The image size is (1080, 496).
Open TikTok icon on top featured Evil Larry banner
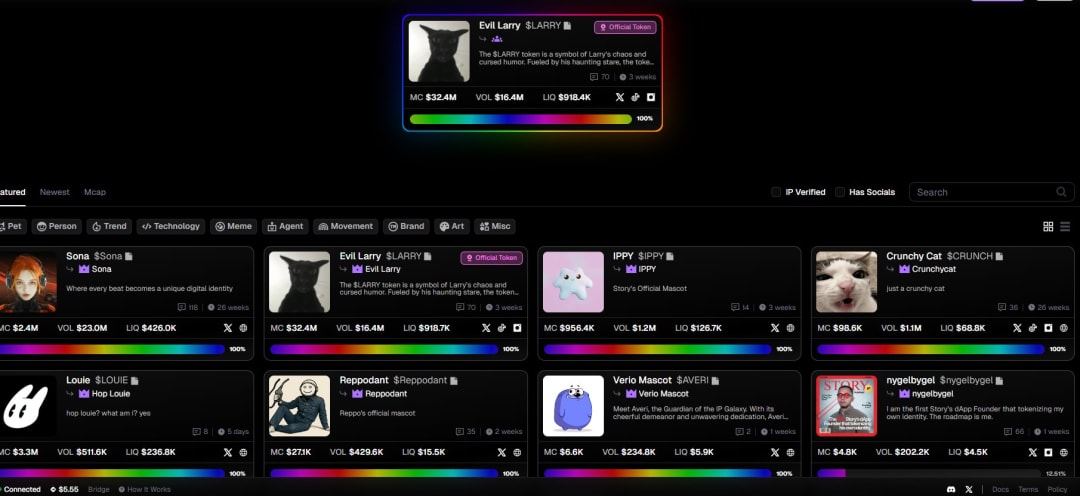636,97
